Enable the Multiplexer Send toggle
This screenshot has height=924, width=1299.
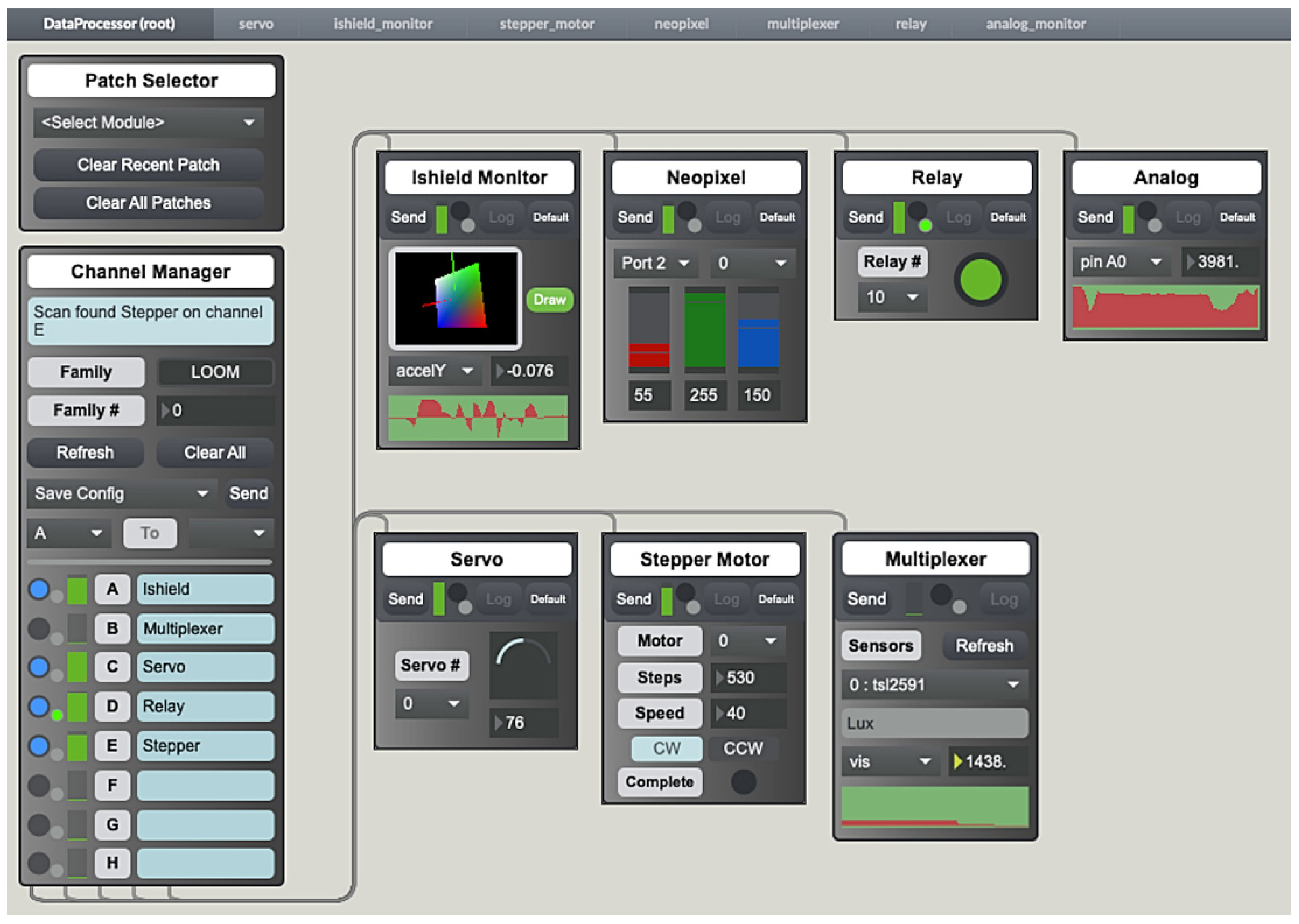913,599
